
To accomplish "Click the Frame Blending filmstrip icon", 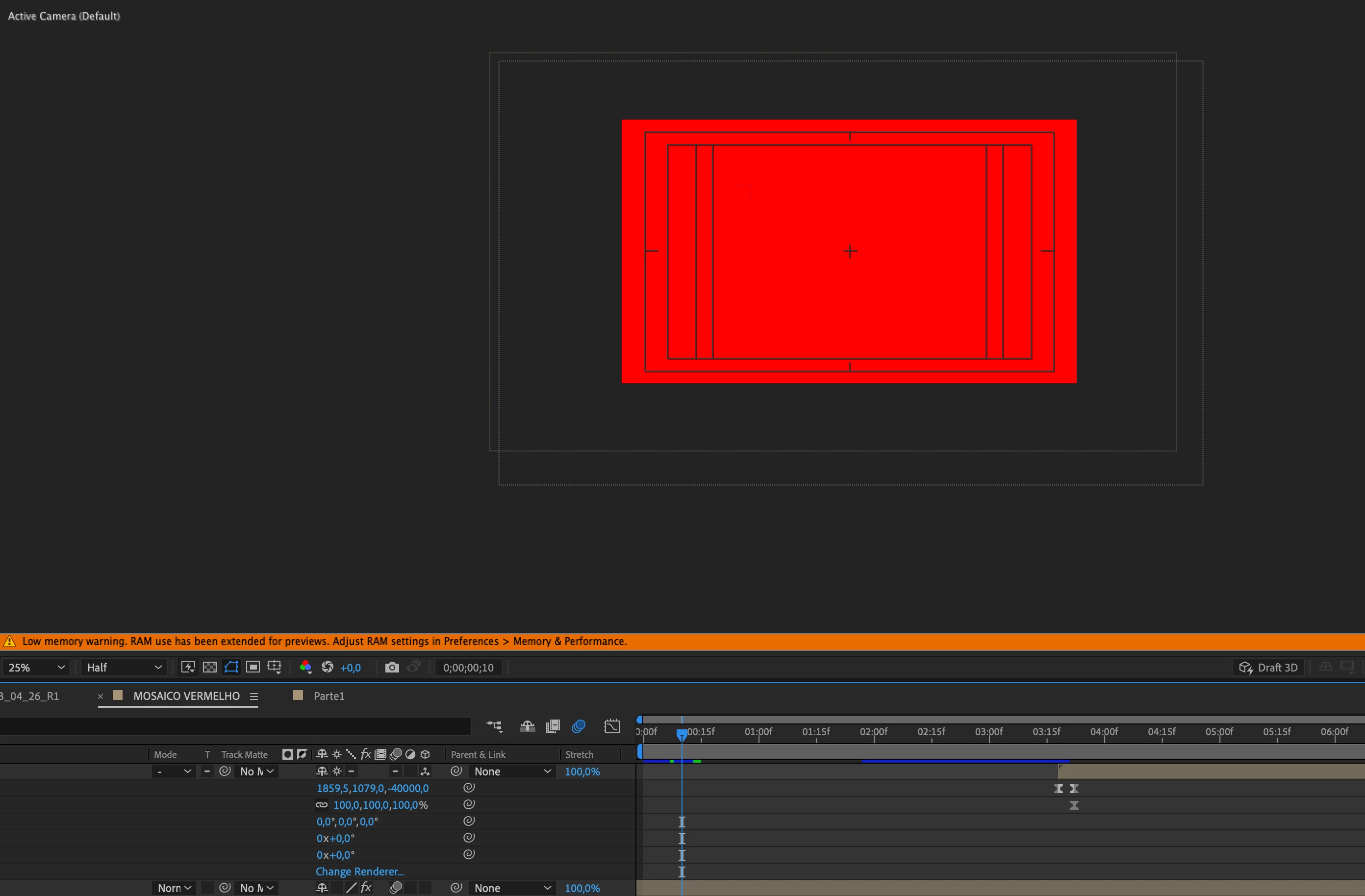I will pyautogui.click(x=553, y=726).
